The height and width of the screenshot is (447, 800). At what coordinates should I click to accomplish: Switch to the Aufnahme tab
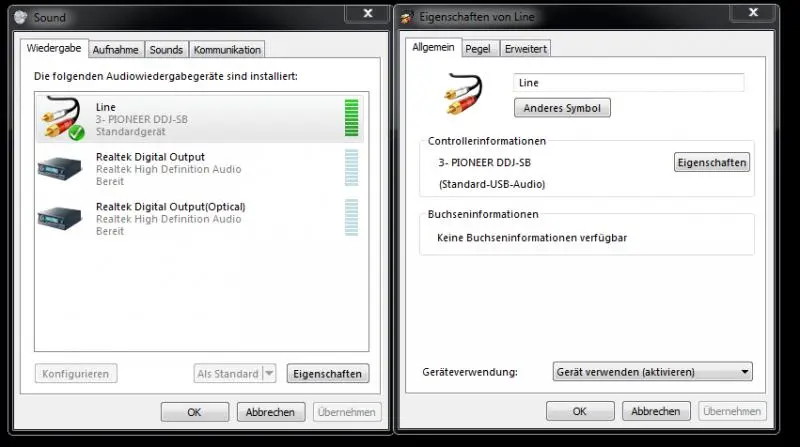click(x=116, y=49)
